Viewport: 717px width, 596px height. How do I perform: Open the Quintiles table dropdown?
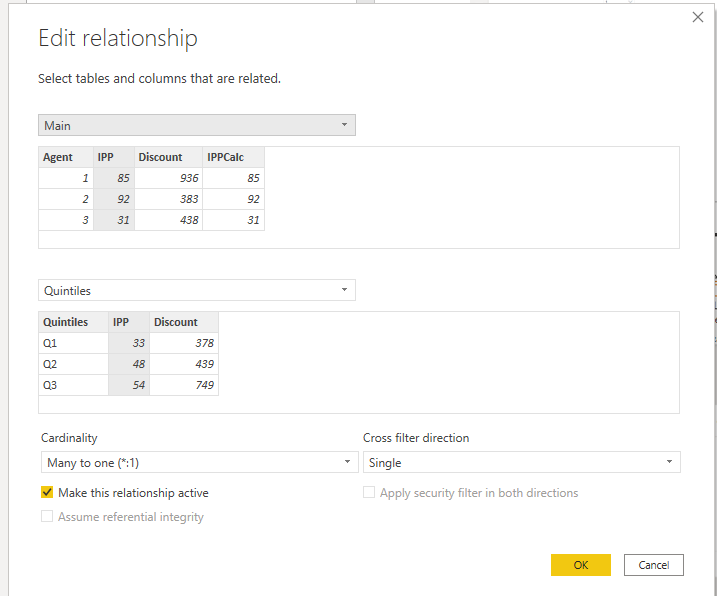coord(197,290)
